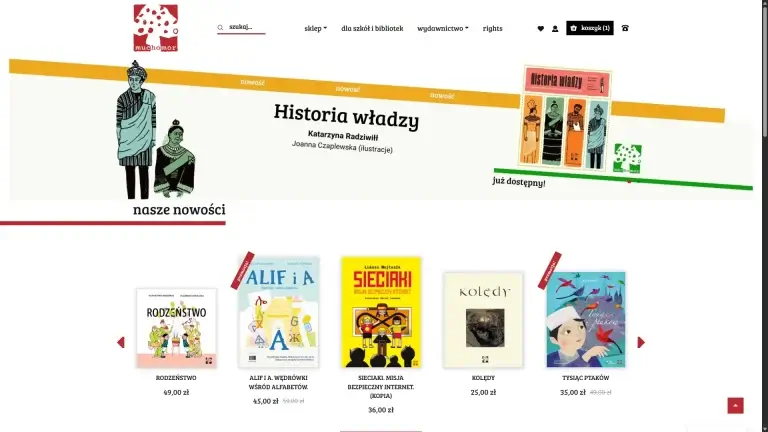Click the Kolędy book title link
768x432 pixels.
click(x=483, y=378)
